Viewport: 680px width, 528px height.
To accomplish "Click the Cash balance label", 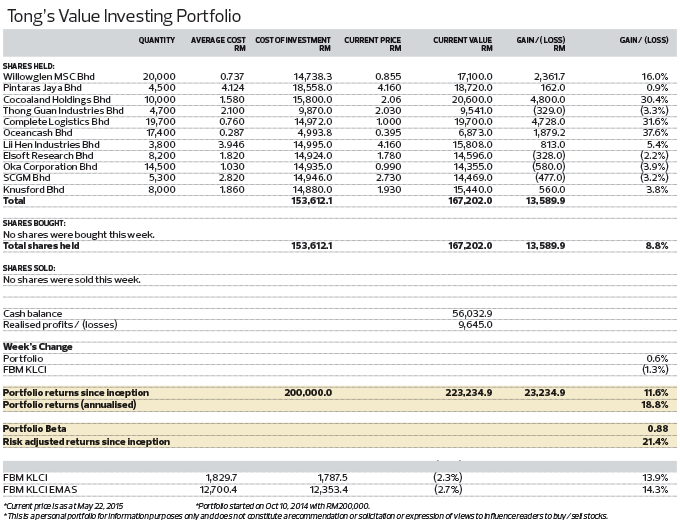I will [x=33, y=314].
